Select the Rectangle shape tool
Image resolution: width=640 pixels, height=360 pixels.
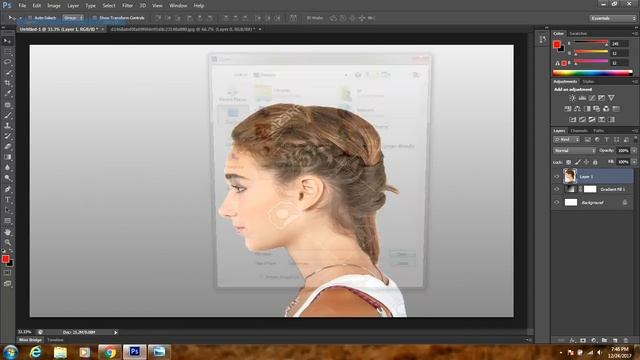[x=7, y=221]
